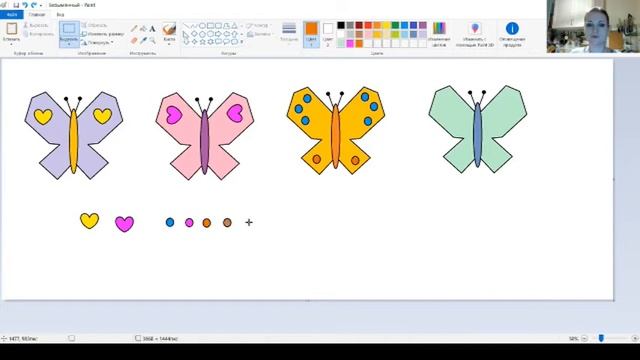Image resolution: width=640 pixels, height=360 pixels.
Task: Pick the yellow color swatch
Action: click(386, 25)
